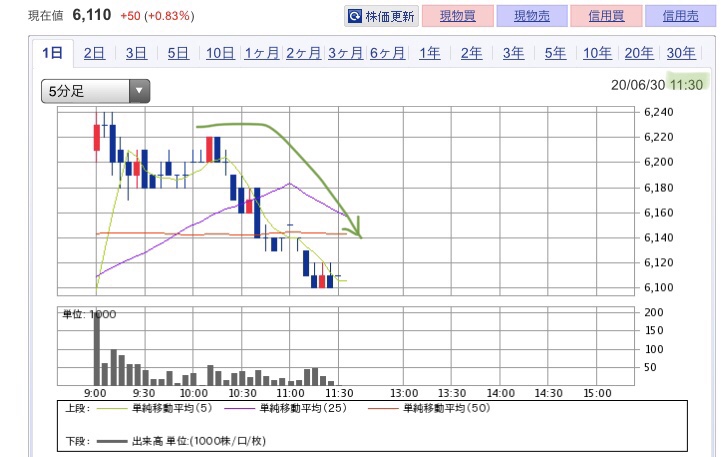Show the 30年 chart period

[681, 53]
